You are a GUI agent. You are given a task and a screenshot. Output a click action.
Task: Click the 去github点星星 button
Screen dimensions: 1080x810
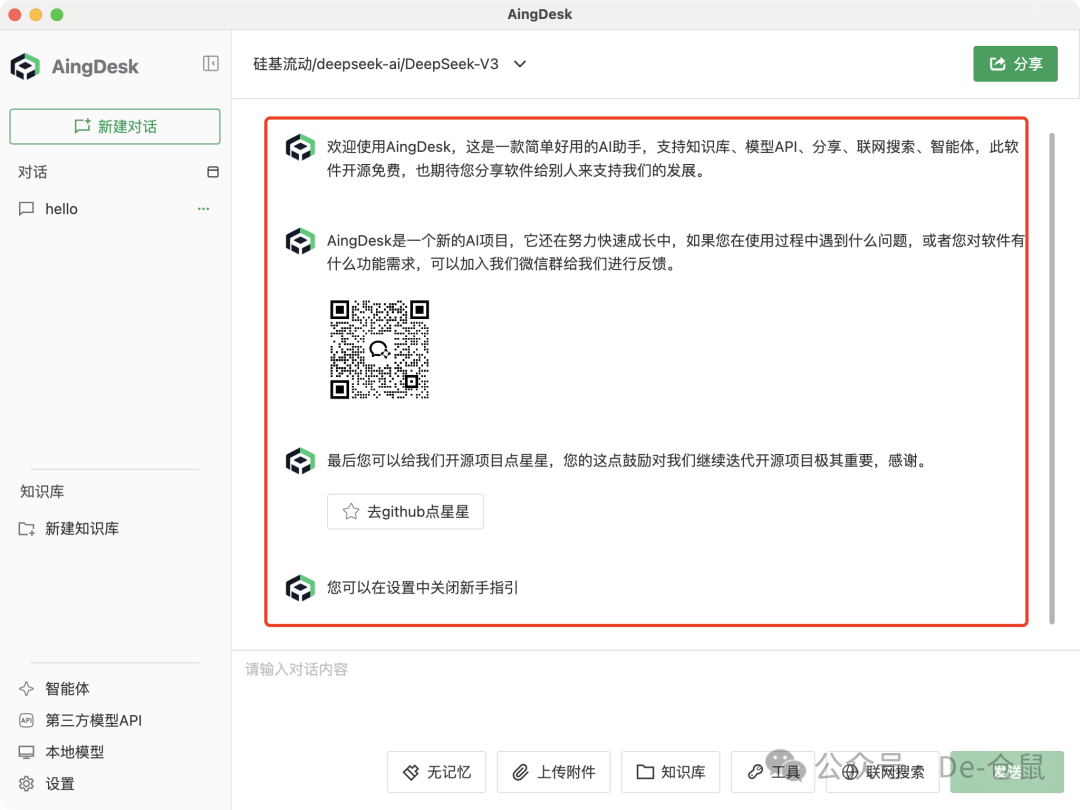pos(405,512)
